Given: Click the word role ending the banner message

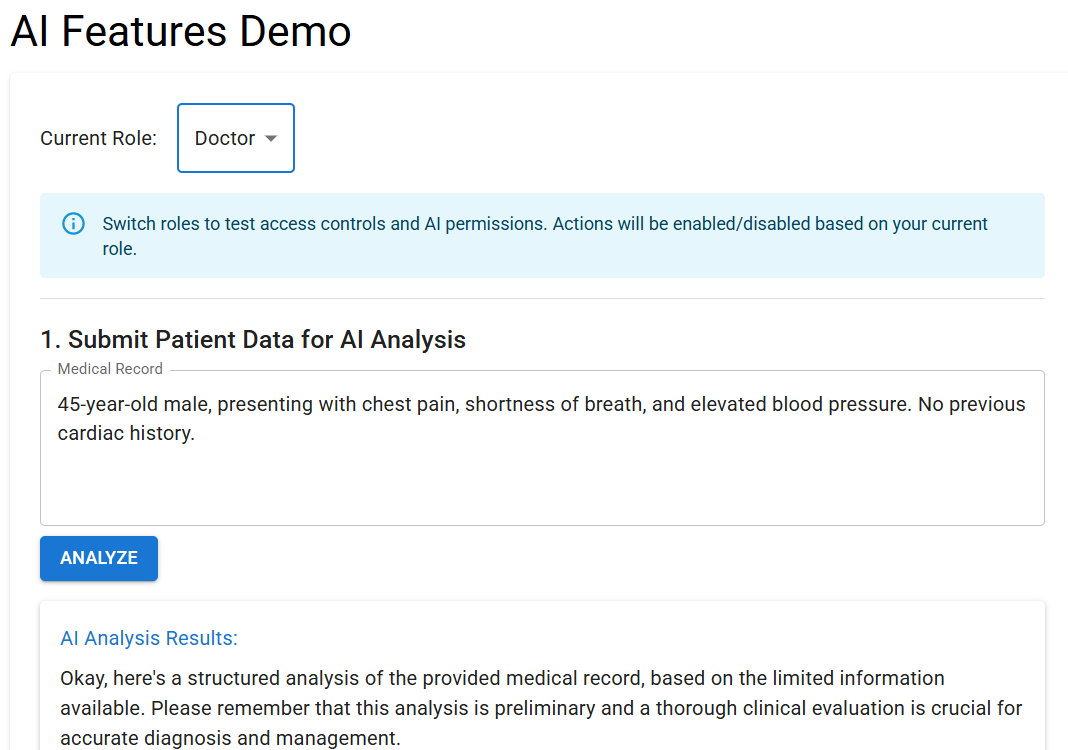Looking at the screenshot, I should click(119, 249).
